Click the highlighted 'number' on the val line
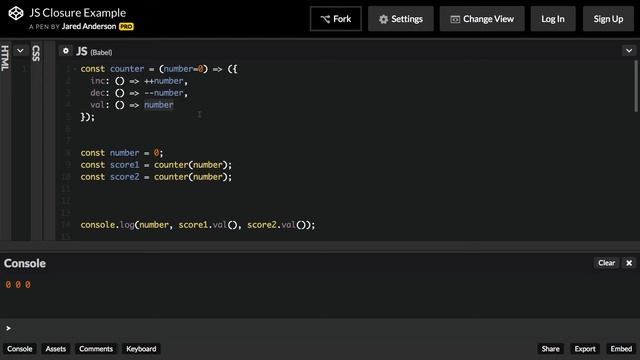Screen dimensions: 640x360 159,105
